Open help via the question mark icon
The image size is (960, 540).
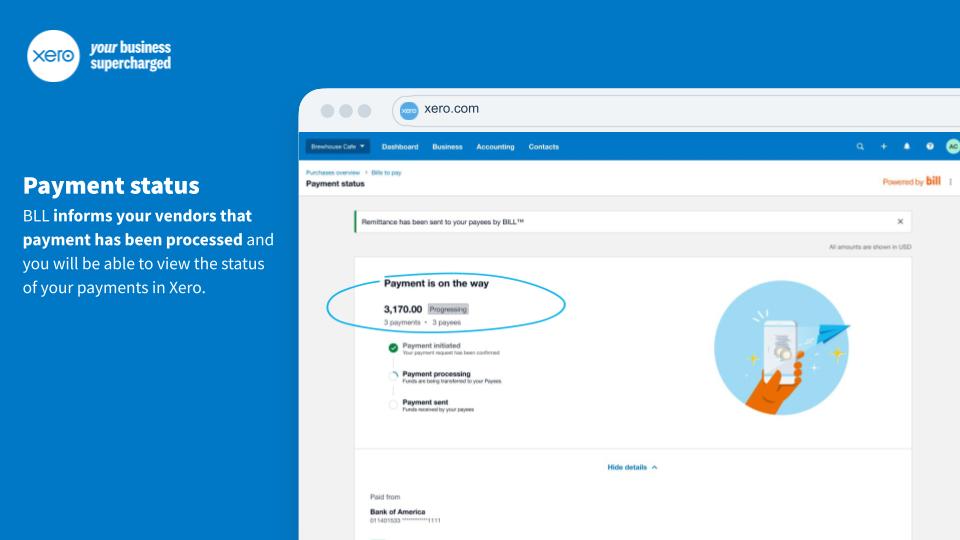pyautogui.click(x=930, y=146)
